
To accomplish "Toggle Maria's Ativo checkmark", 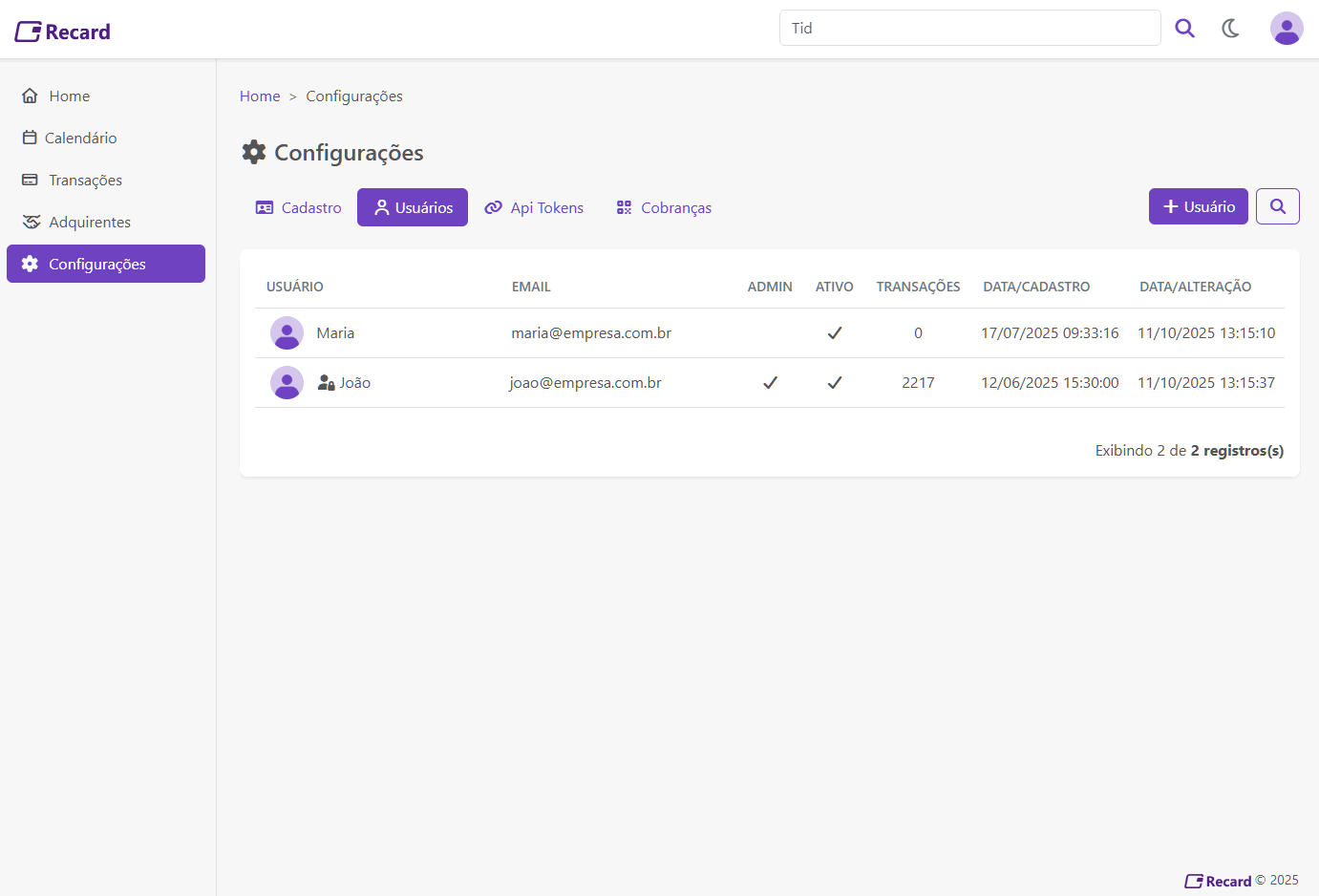I will click(834, 333).
